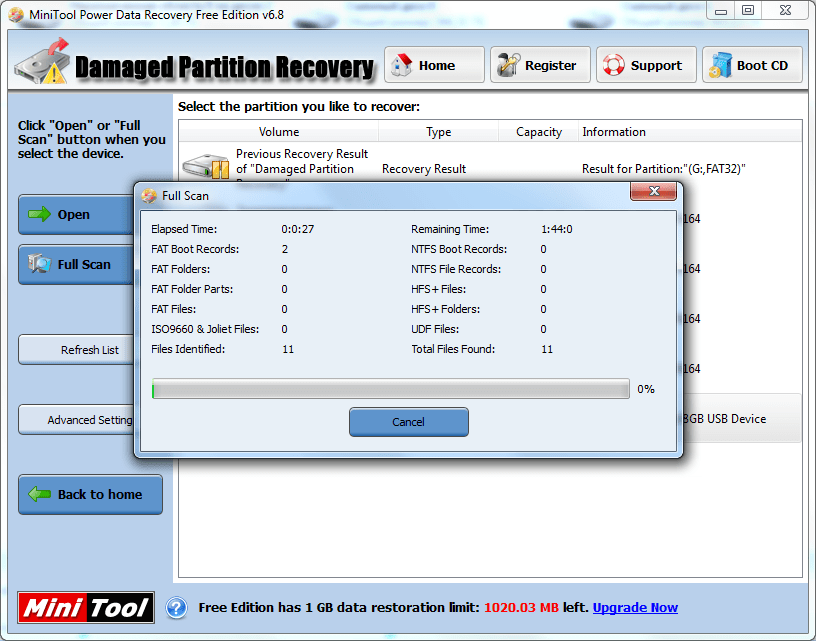816x641 pixels.
Task: Click the 0% progress percentage
Action: coord(646,389)
